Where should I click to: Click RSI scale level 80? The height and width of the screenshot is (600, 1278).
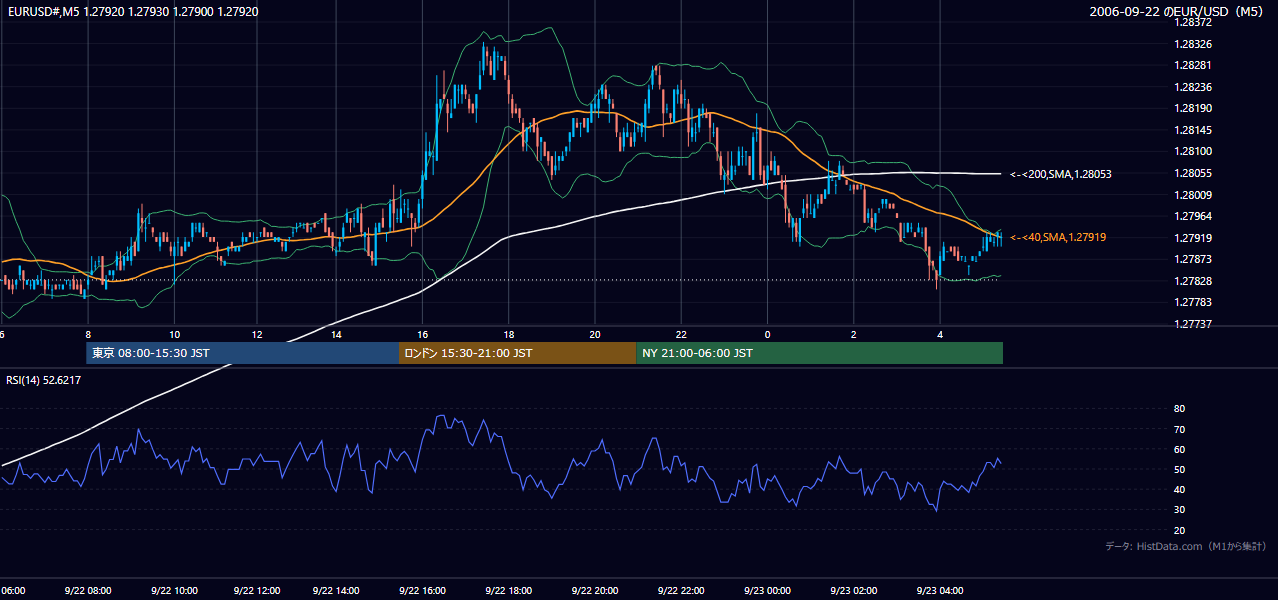(1179, 409)
